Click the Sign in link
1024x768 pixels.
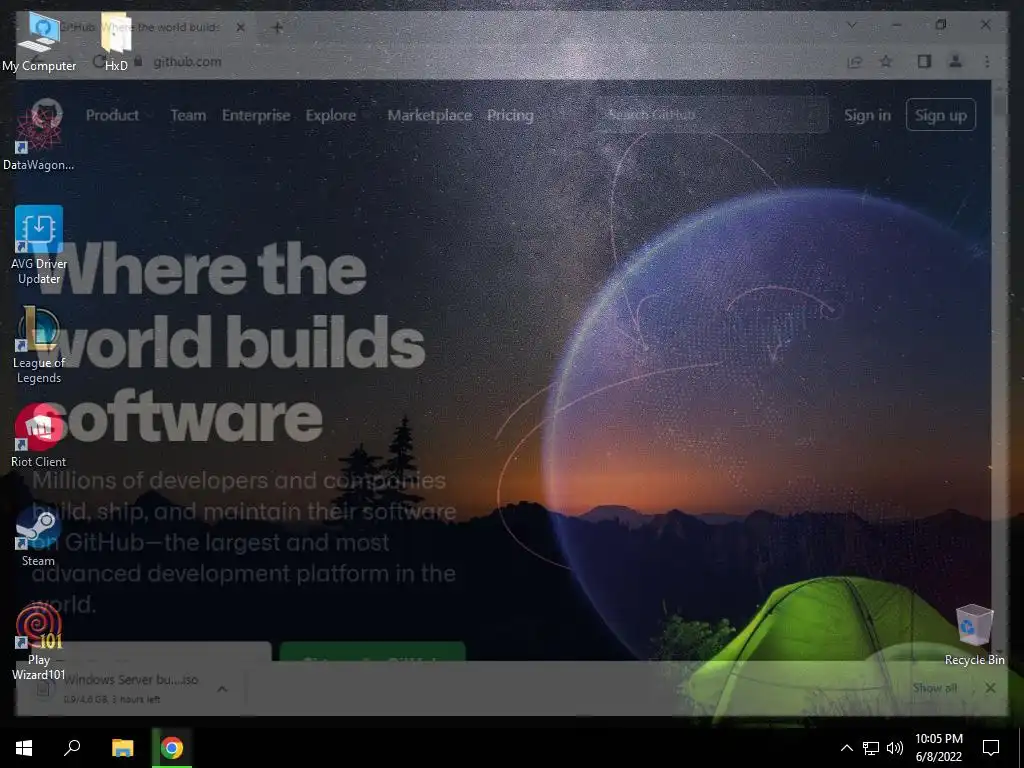(x=867, y=115)
